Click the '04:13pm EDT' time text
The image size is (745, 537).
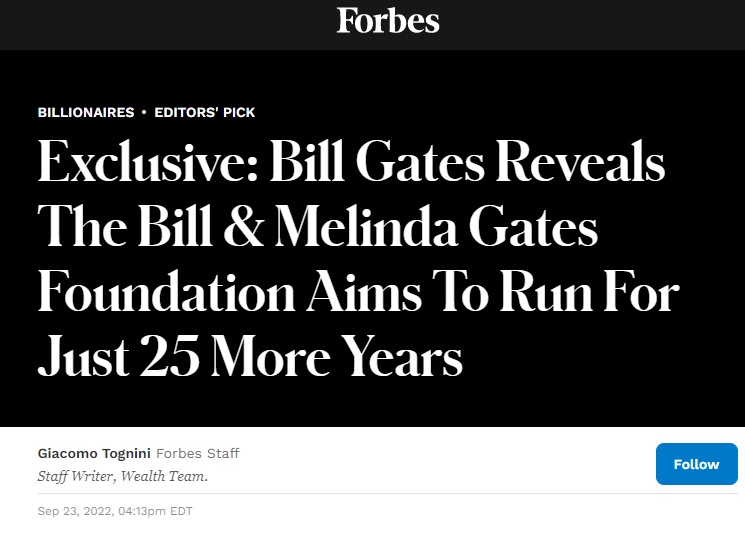pos(155,511)
